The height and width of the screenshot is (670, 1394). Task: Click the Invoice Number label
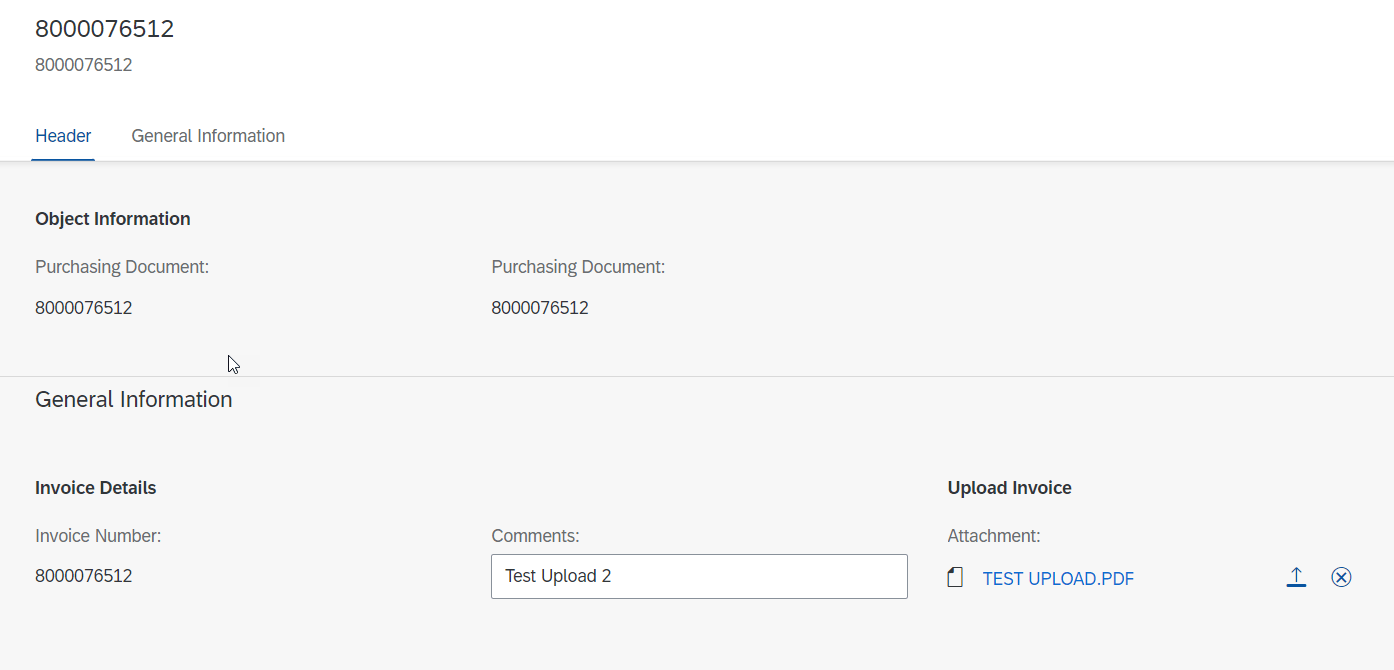pos(97,535)
